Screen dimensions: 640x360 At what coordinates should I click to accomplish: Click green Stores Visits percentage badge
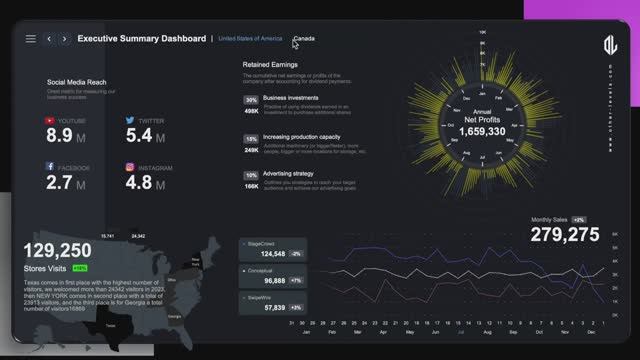pyautogui.click(x=80, y=269)
